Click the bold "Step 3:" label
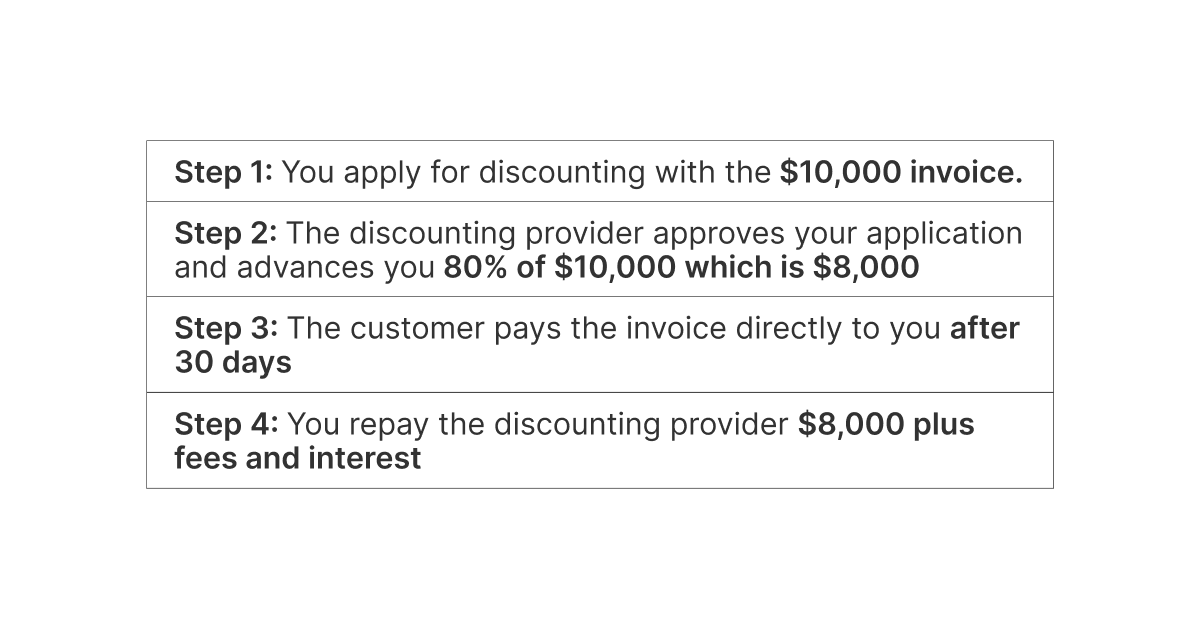 [225, 328]
